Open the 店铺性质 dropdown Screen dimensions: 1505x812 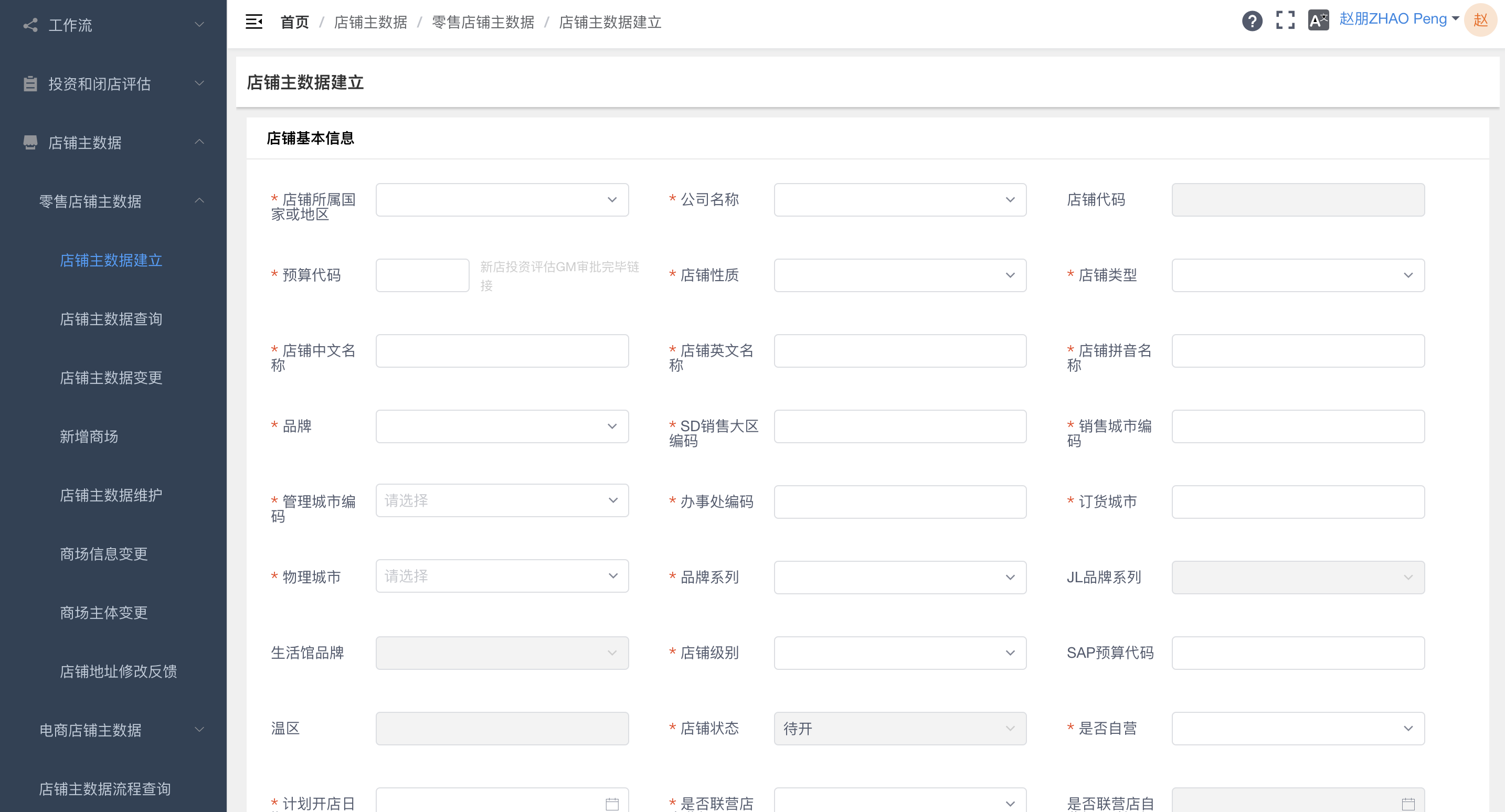click(x=900, y=275)
